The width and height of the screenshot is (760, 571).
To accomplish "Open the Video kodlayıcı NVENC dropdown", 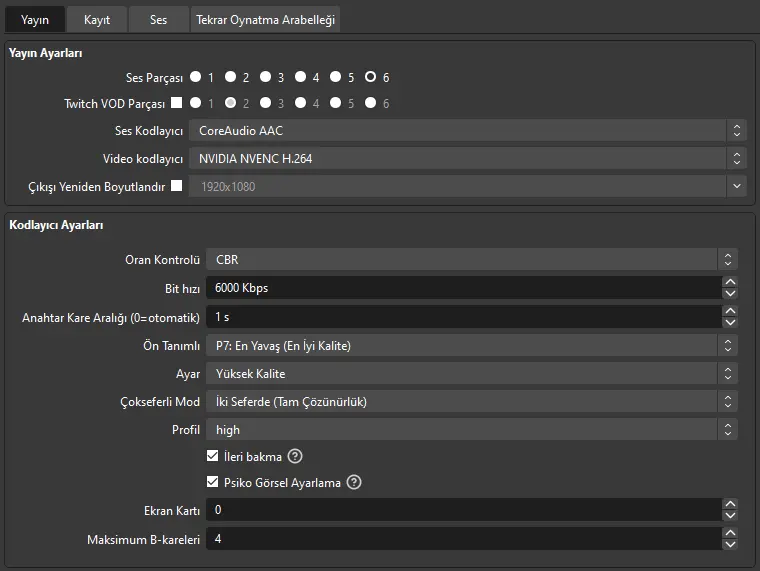I will (x=468, y=159).
